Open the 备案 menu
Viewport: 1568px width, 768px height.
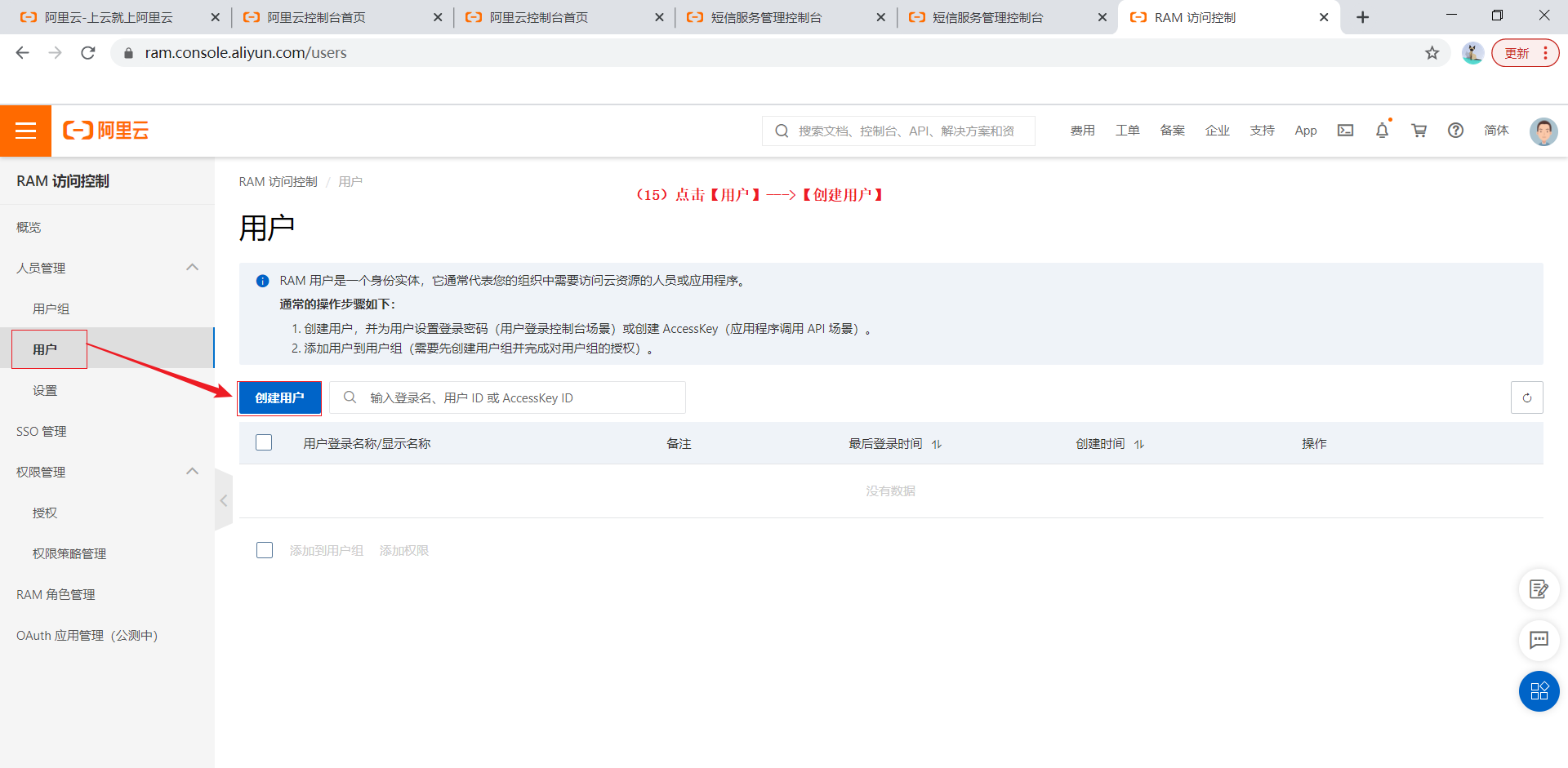click(x=1173, y=131)
